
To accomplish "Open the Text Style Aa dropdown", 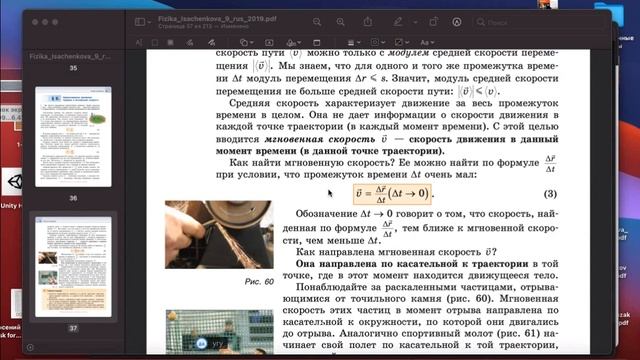I will click(427, 42).
